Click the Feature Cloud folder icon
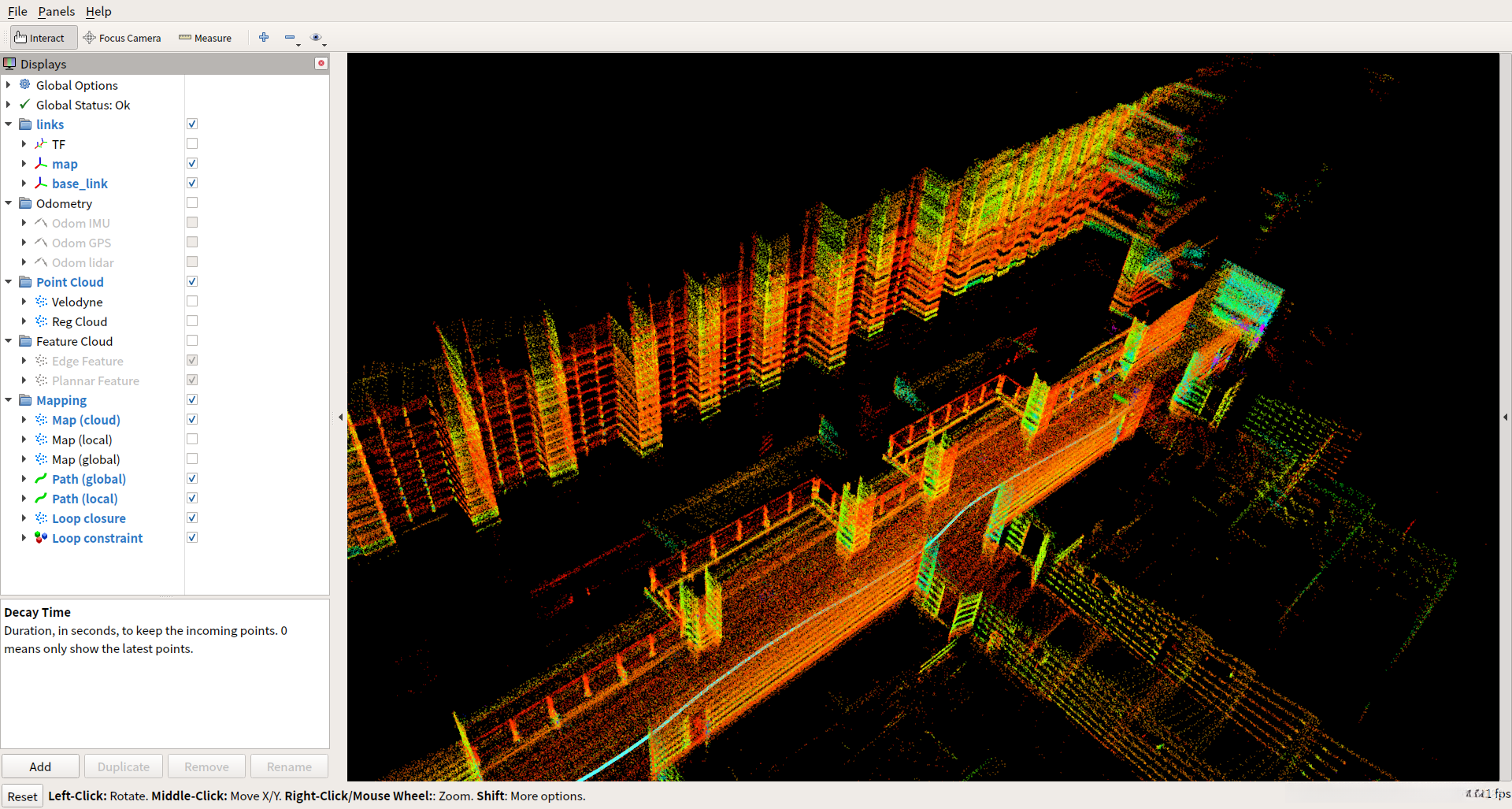This screenshot has height=809, width=1512. 25,340
